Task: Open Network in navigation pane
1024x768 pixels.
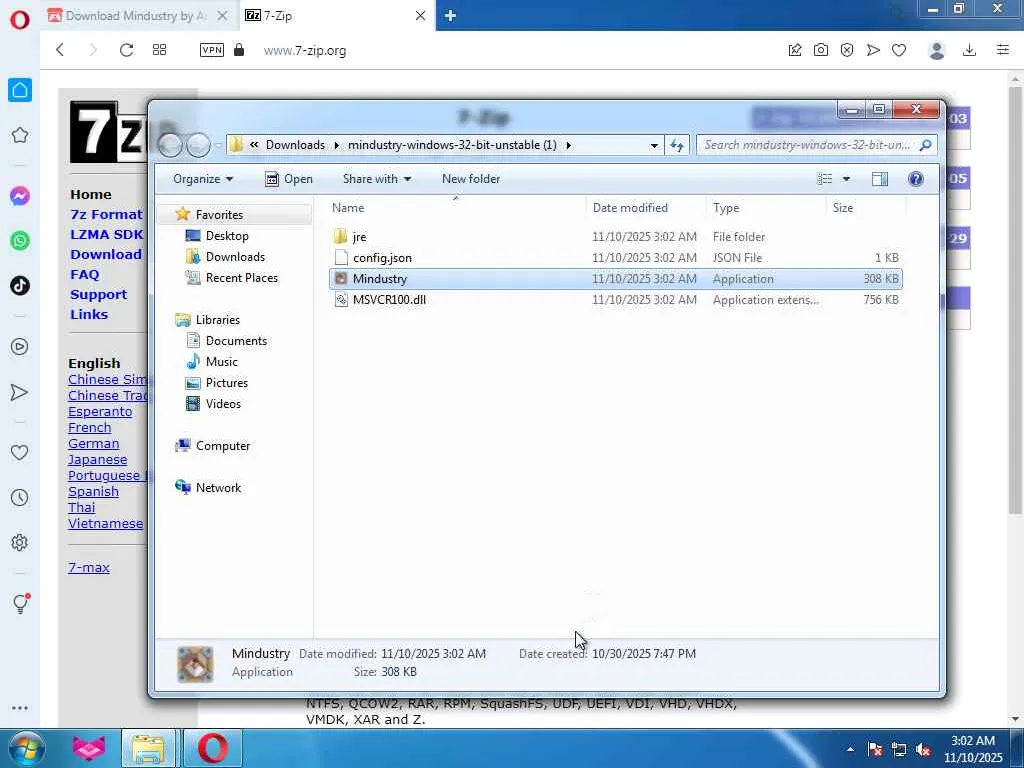Action: (218, 487)
